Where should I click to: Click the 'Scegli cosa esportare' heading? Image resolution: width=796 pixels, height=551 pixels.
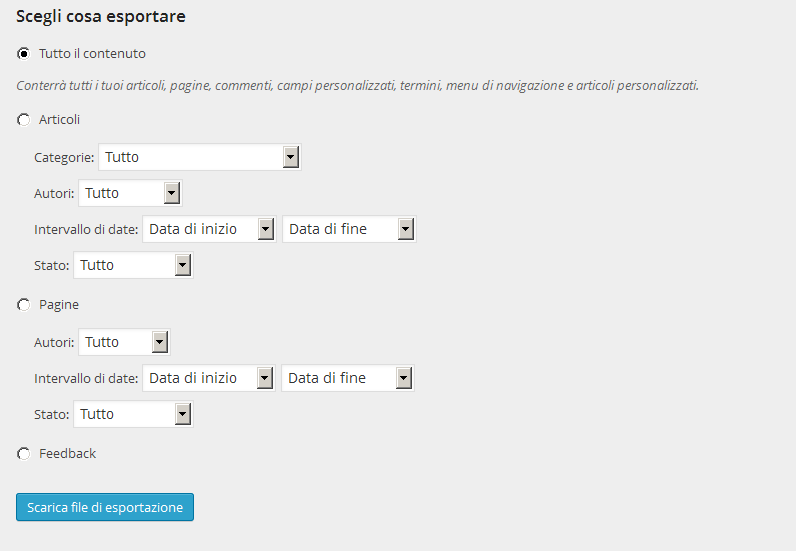pyautogui.click(x=101, y=17)
